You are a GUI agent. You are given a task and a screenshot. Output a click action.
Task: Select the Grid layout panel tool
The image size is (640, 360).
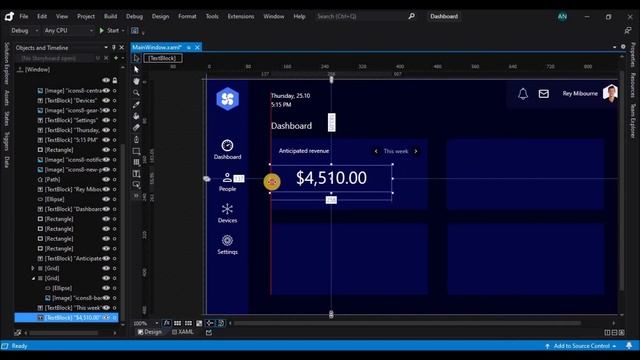coord(136,162)
